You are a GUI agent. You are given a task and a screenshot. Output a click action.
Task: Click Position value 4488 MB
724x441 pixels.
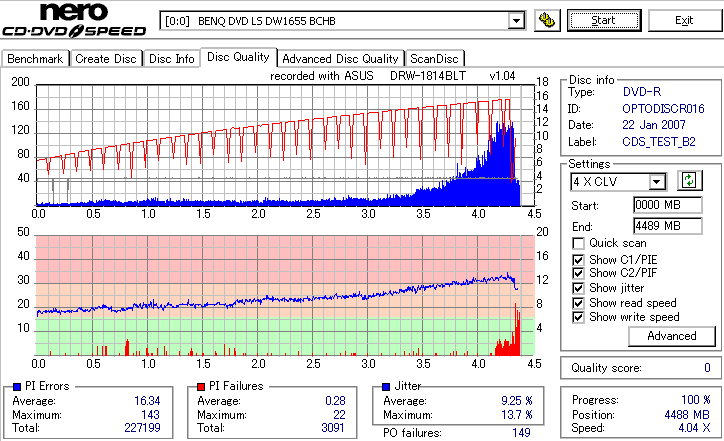pyautogui.click(x=687, y=415)
